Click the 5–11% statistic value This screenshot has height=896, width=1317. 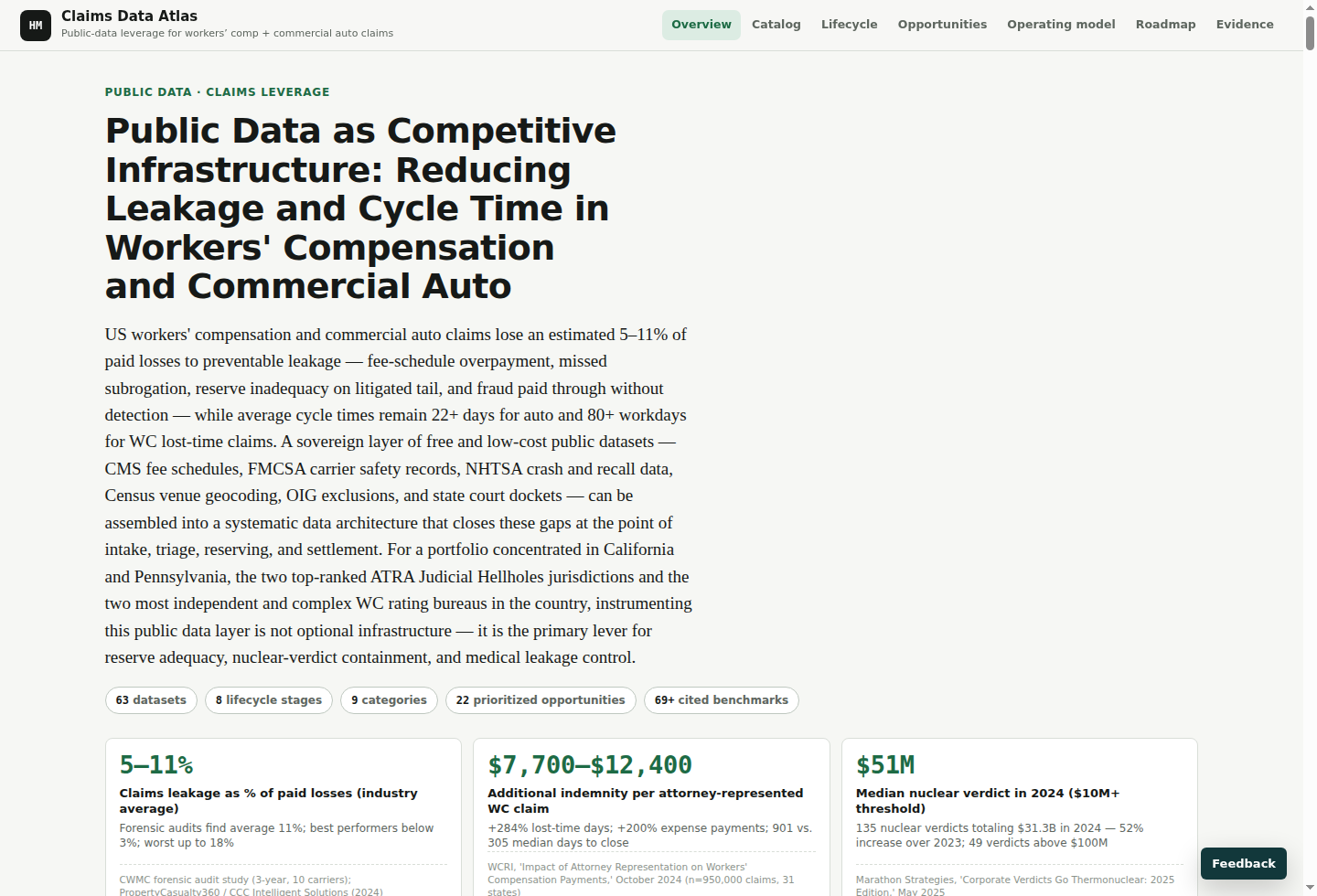click(x=156, y=765)
